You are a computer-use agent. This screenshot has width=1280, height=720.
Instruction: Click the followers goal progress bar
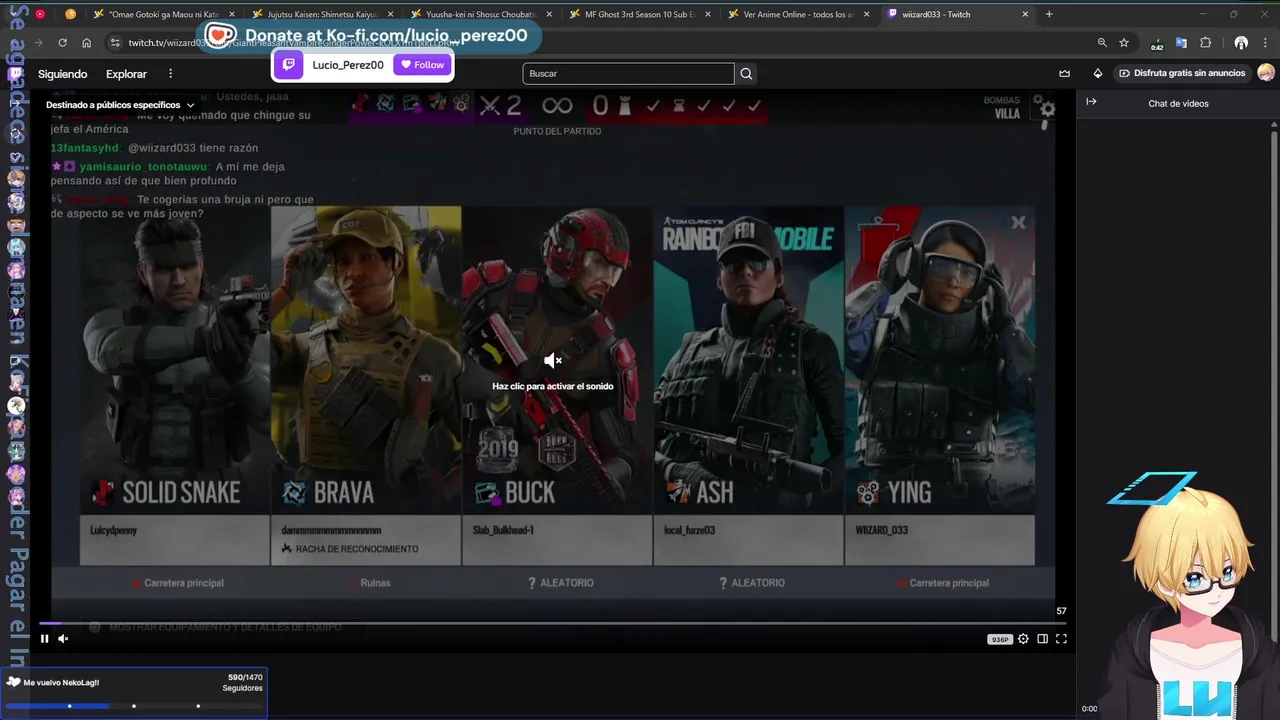(x=134, y=706)
